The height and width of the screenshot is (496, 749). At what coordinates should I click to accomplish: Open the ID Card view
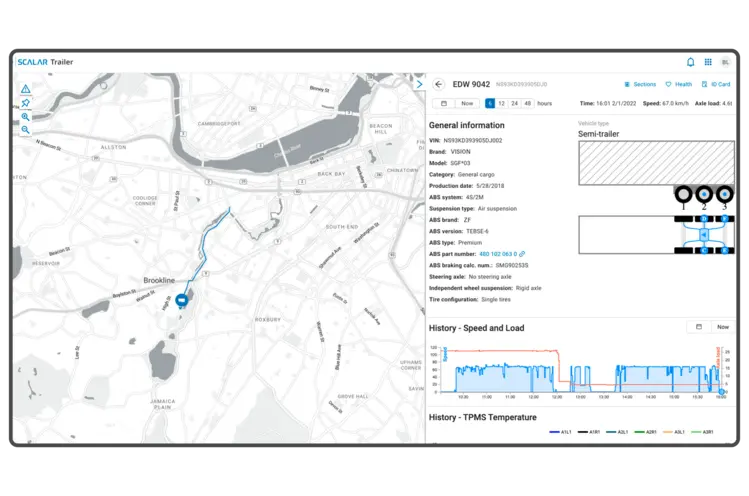tap(716, 84)
